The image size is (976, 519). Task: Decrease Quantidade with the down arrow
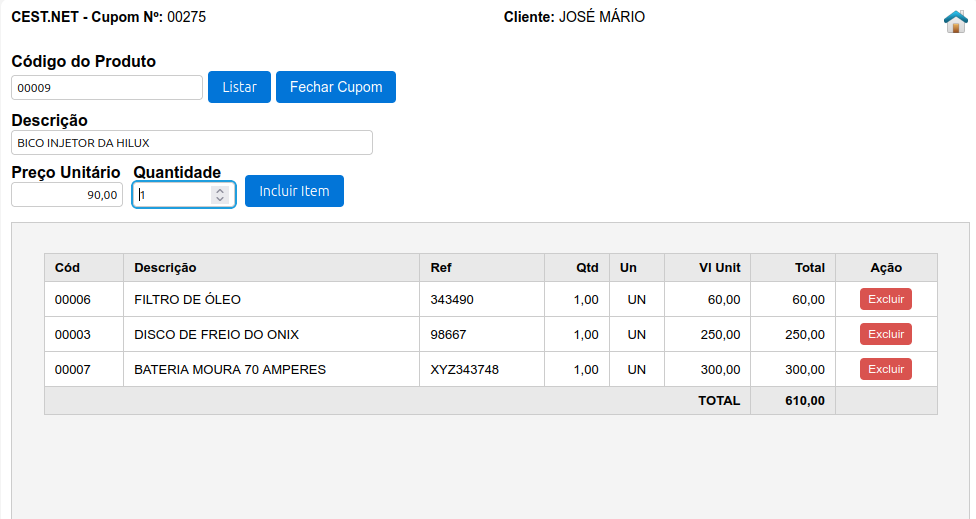point(220,200)
